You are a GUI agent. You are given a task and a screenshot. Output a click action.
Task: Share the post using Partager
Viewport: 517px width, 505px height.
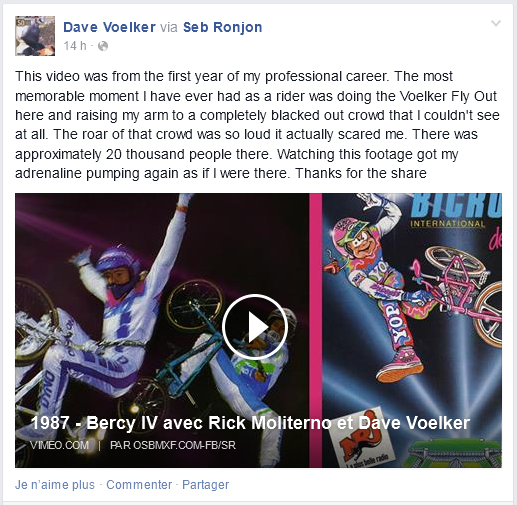206,485
